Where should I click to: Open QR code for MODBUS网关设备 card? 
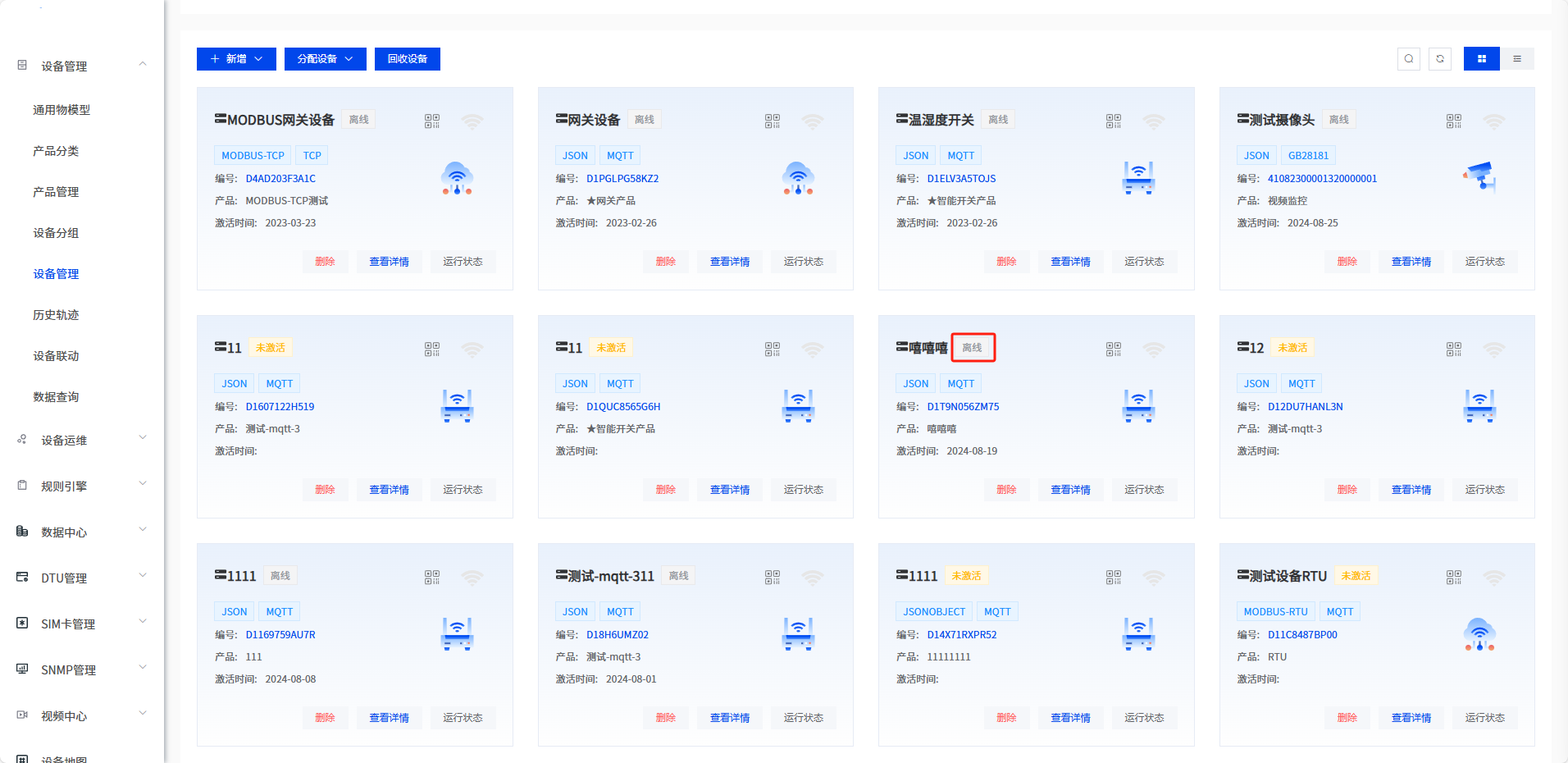(x=432, y=121)
